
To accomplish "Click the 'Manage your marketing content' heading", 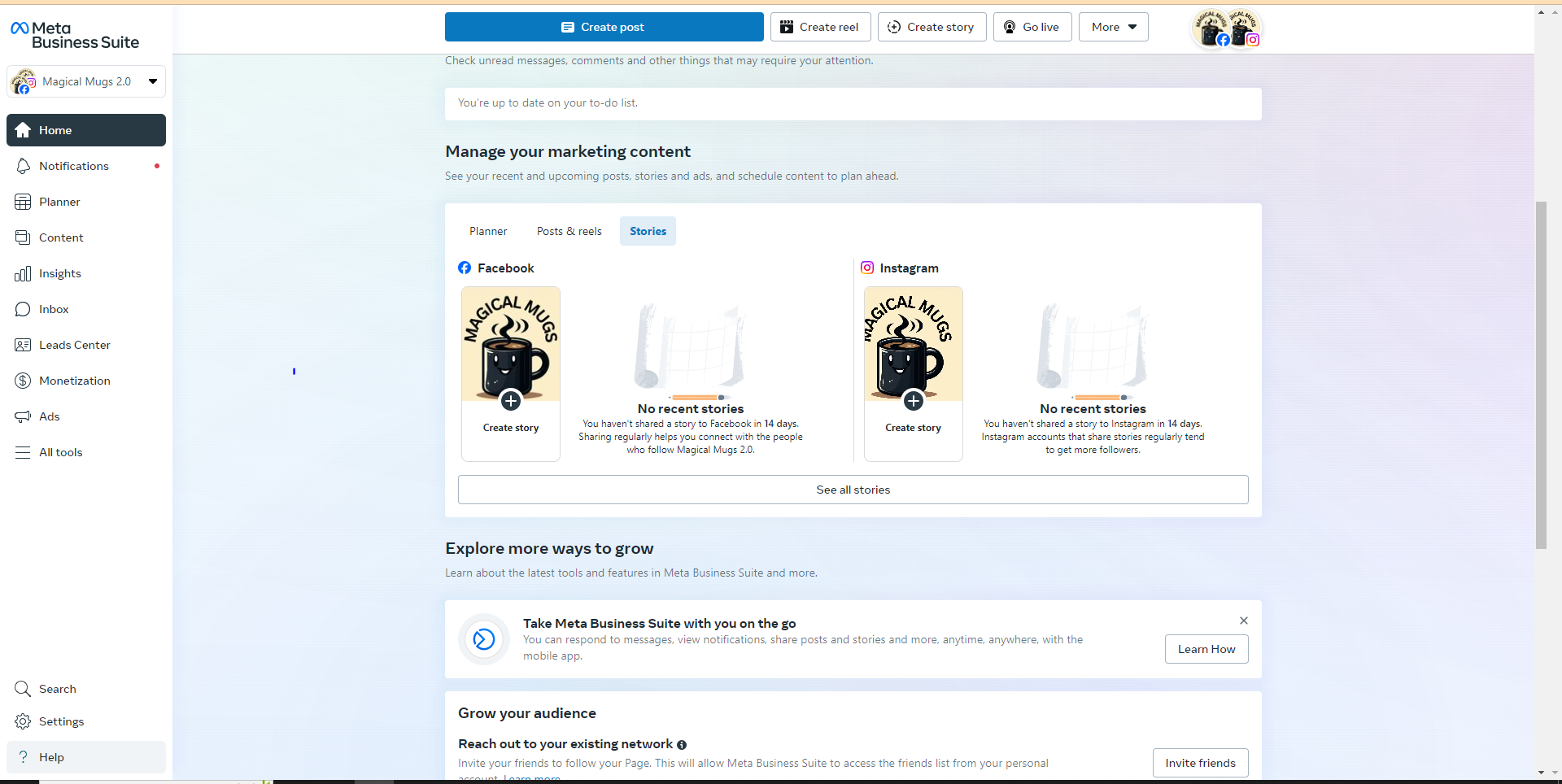I will click(x=568, y=151).
